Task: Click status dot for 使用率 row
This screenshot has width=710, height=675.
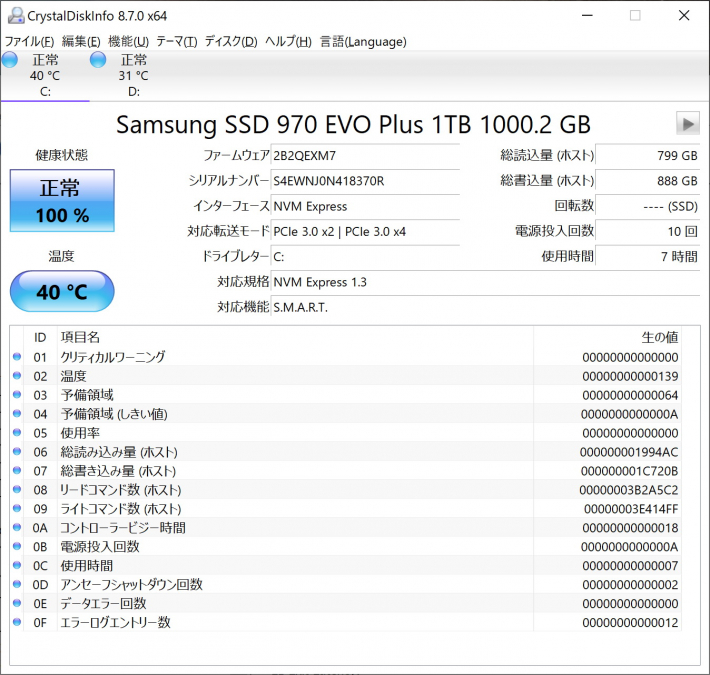Action: pyautogui.click(x=16, y=433)
